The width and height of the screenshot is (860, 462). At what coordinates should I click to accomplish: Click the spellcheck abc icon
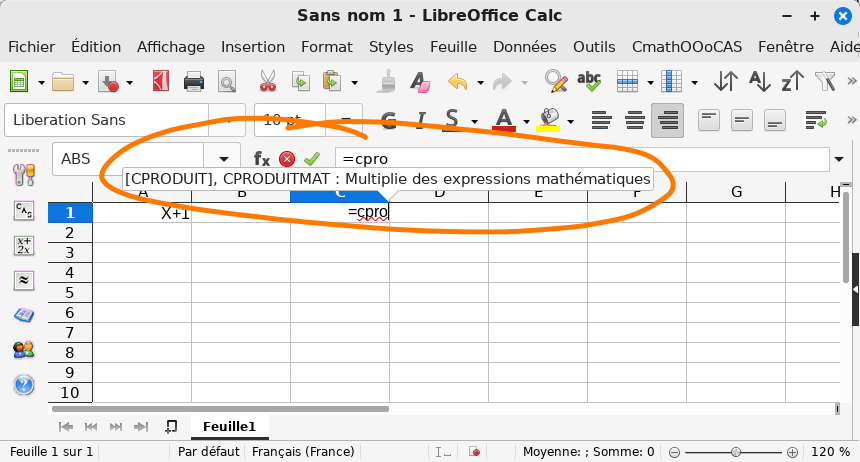click(590, 82)
